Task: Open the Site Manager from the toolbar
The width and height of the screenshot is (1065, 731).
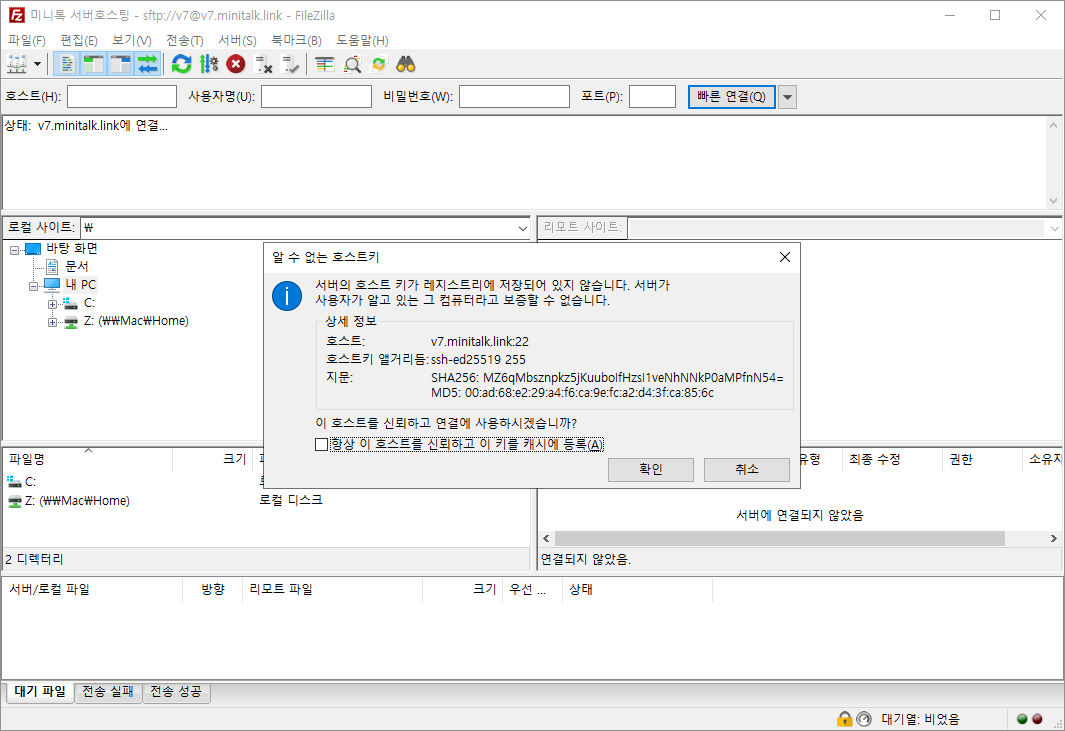Action: tap(16, 64)
